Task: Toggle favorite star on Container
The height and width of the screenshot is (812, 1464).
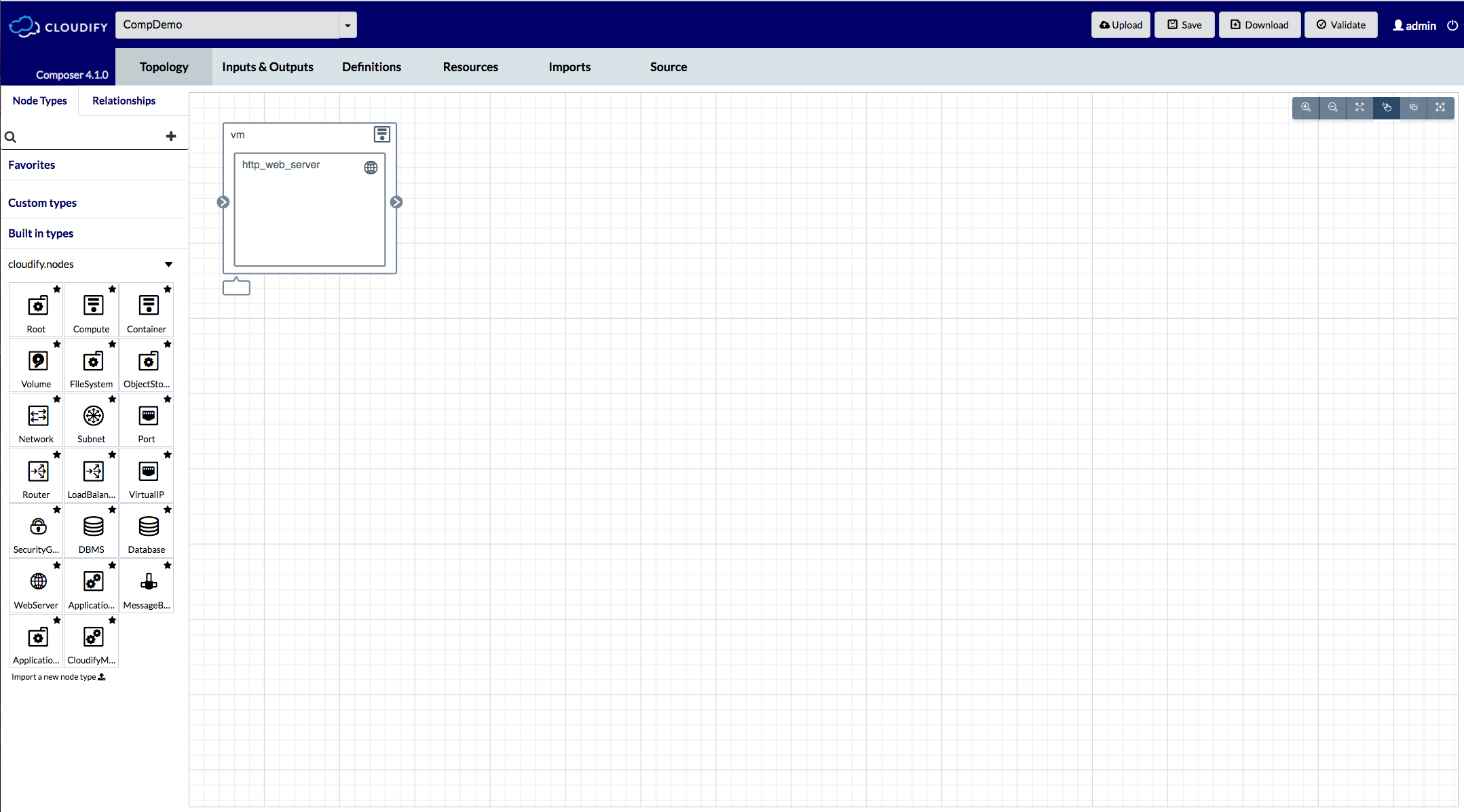Action: point(168,289)
